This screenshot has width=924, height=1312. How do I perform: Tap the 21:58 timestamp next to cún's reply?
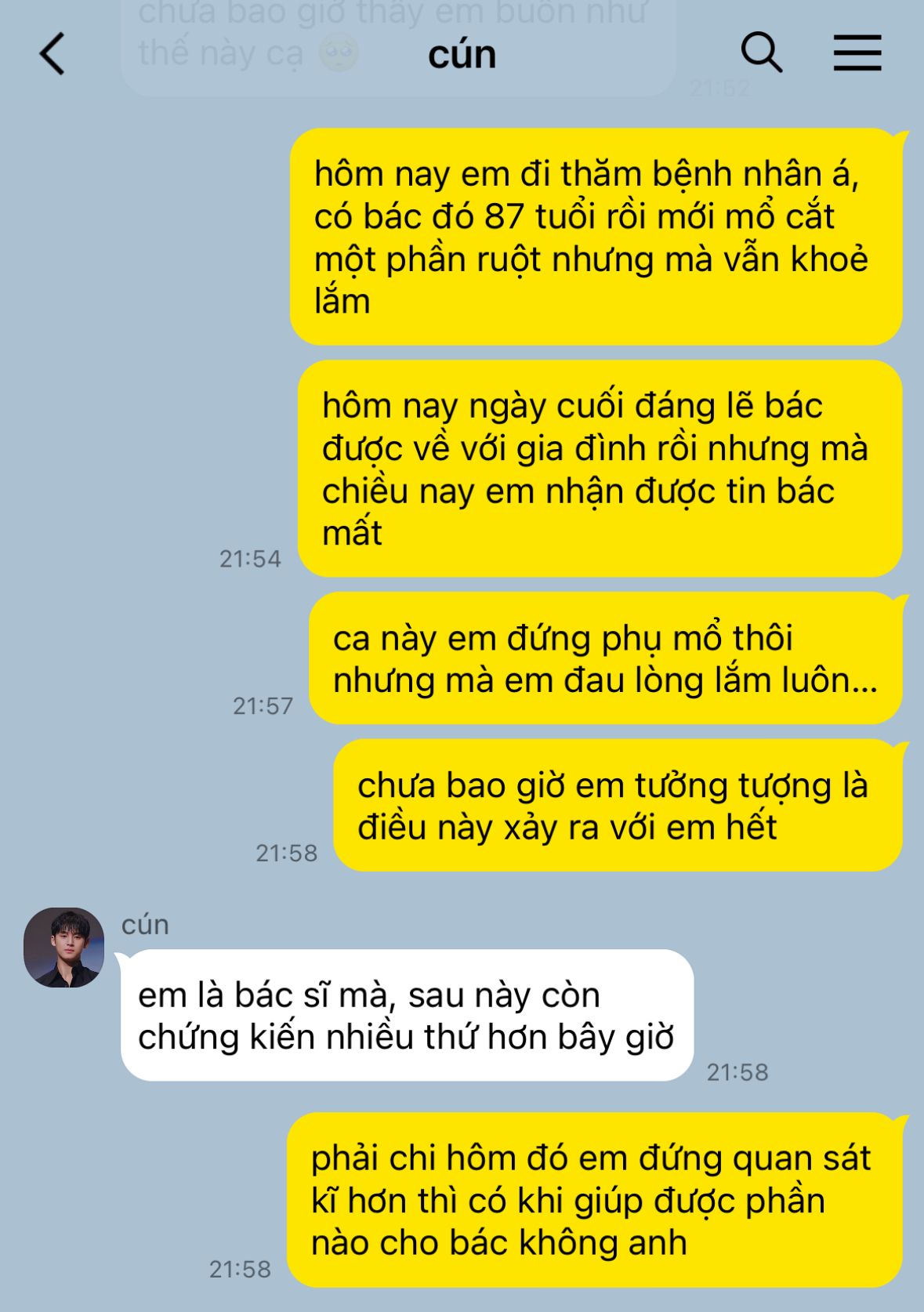pos(737,1072)
